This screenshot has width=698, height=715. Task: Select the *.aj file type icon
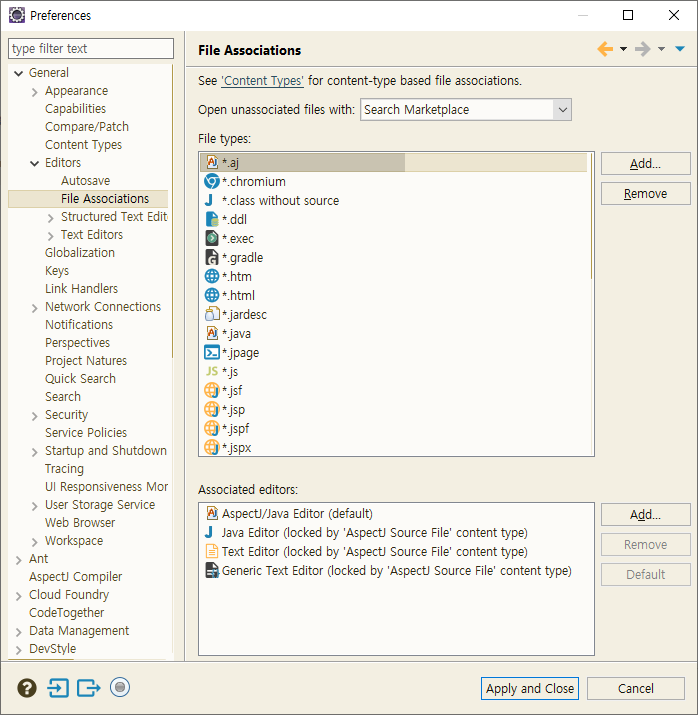tap(212, 162)
